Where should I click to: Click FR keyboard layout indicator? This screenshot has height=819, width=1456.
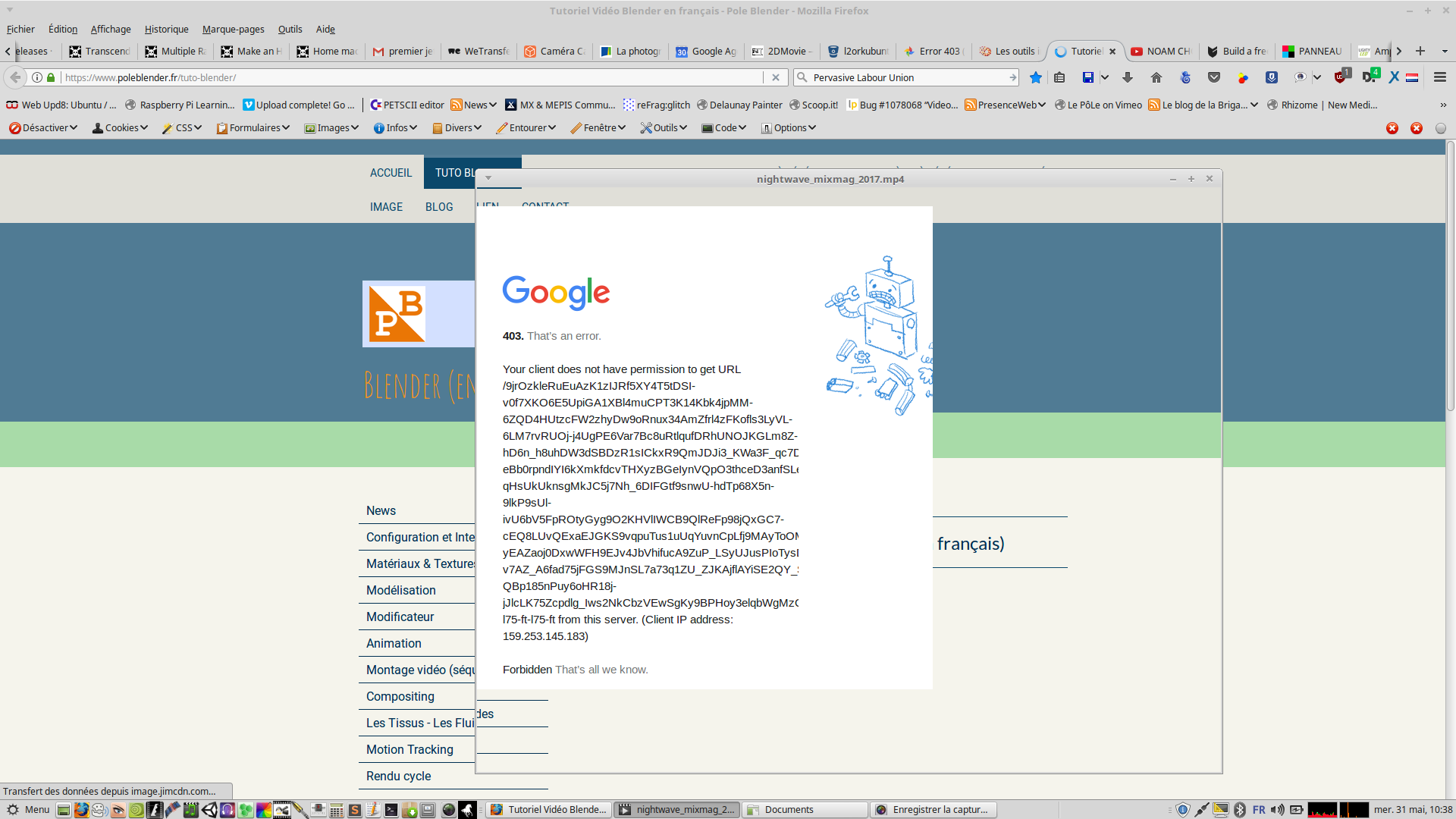point(1259,810)
